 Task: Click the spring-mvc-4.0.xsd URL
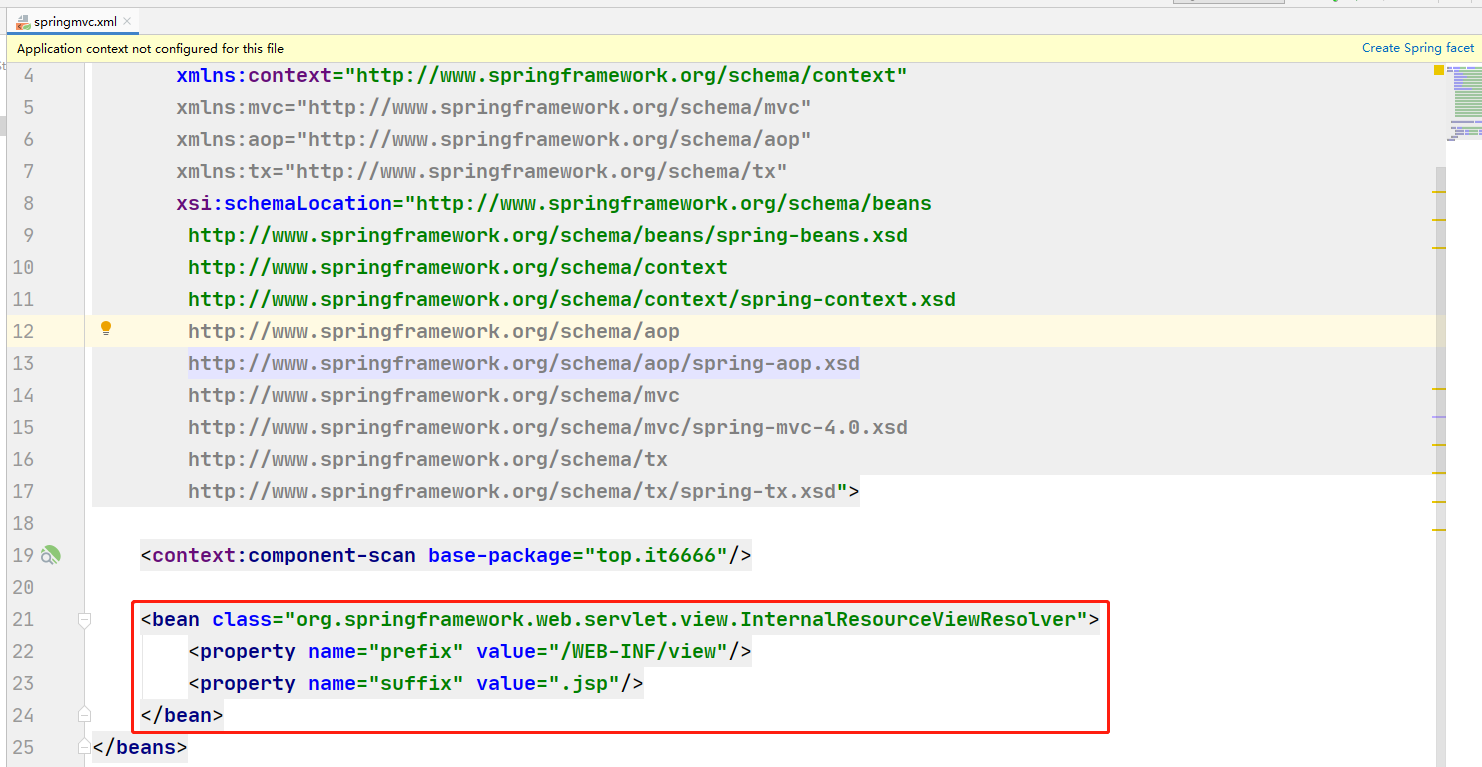(548, 427)
